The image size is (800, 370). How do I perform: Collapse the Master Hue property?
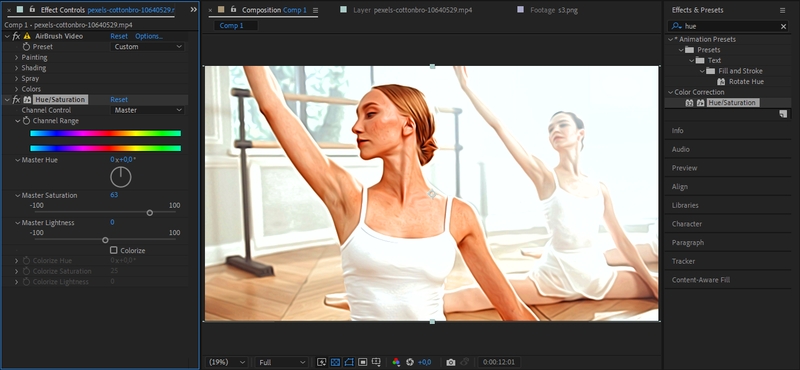[17, 160]
